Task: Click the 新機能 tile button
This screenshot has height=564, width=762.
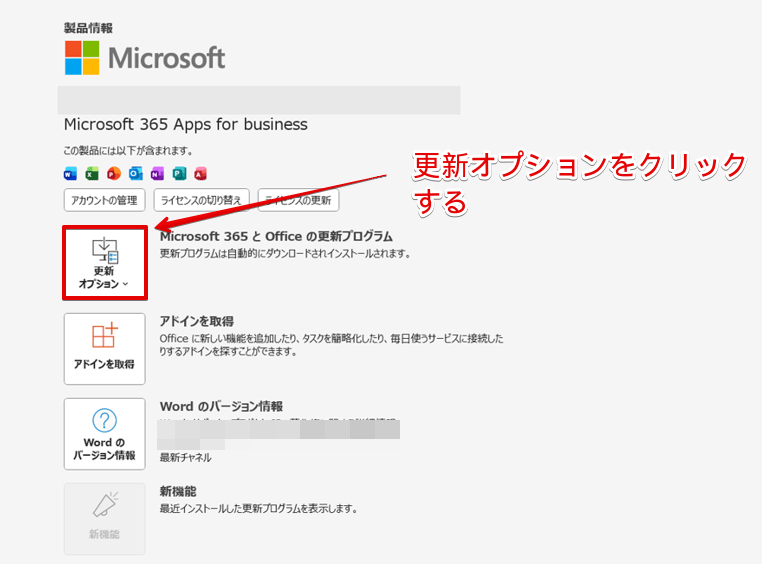Action: coord(104,519)
